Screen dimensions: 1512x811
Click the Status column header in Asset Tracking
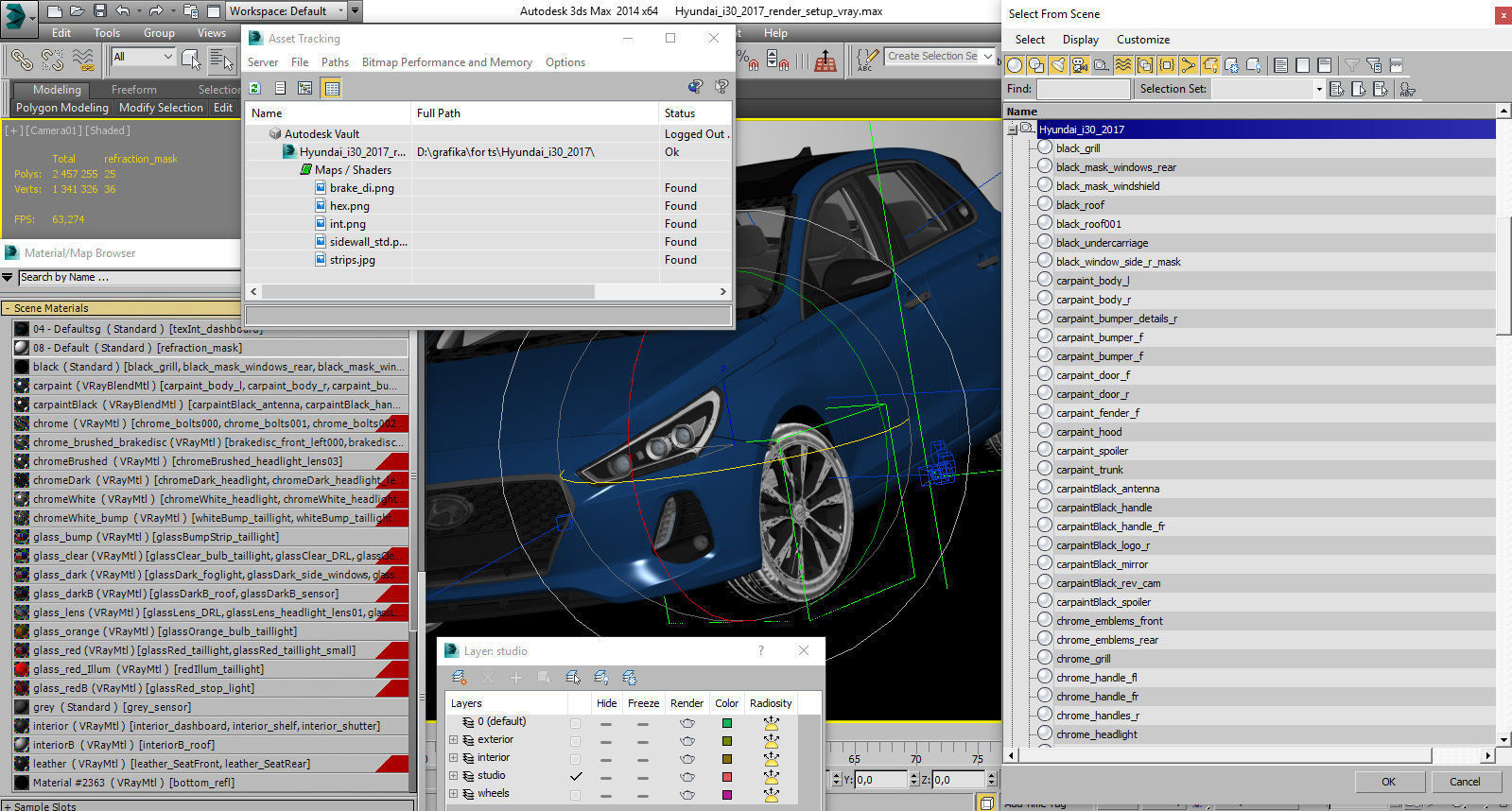[695, 112]
